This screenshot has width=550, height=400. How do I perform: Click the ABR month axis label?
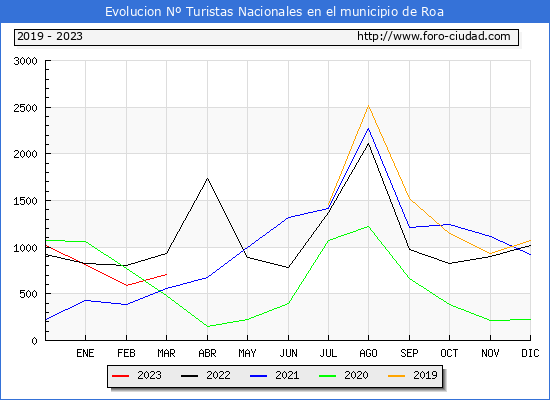coord(207,353)
